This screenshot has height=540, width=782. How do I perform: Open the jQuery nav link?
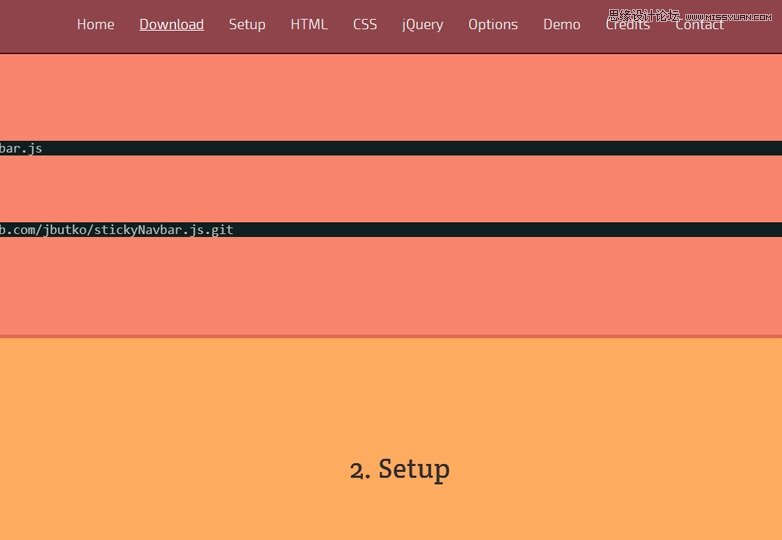coord(422,25)
